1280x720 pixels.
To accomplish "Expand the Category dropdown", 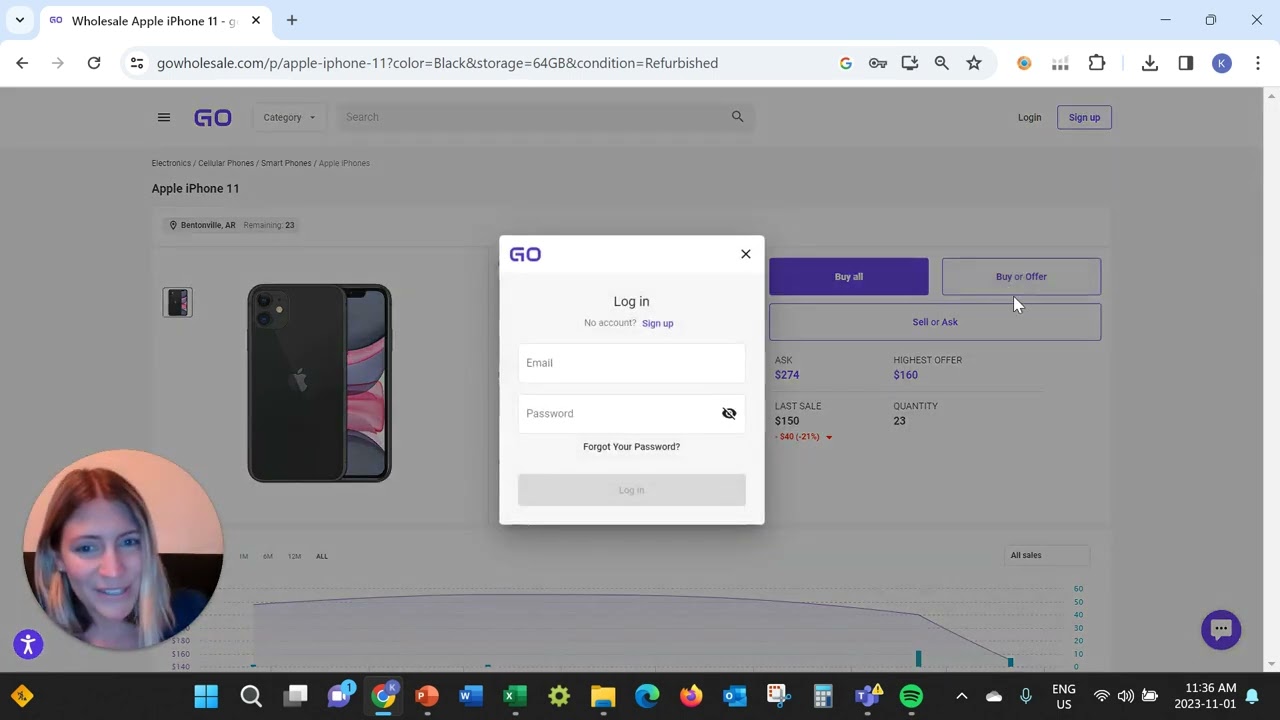I will tap(289, 117).
